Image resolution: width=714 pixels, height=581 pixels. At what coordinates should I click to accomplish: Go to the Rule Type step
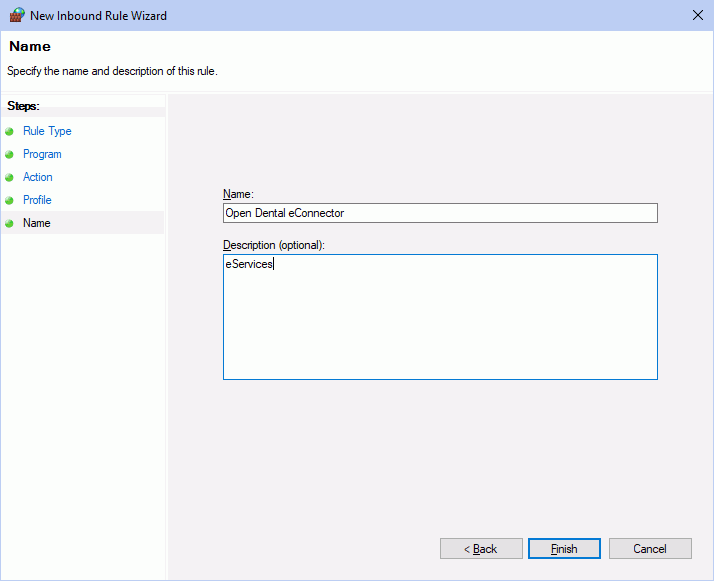(x=47, y=131)
